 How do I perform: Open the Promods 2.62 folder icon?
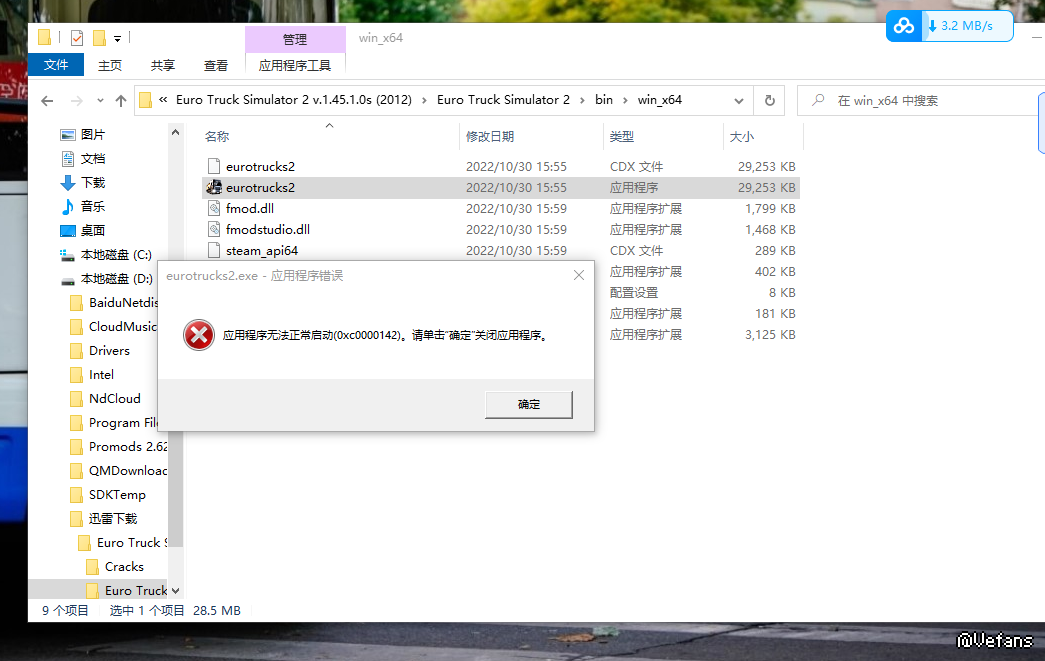coord(76,446)
